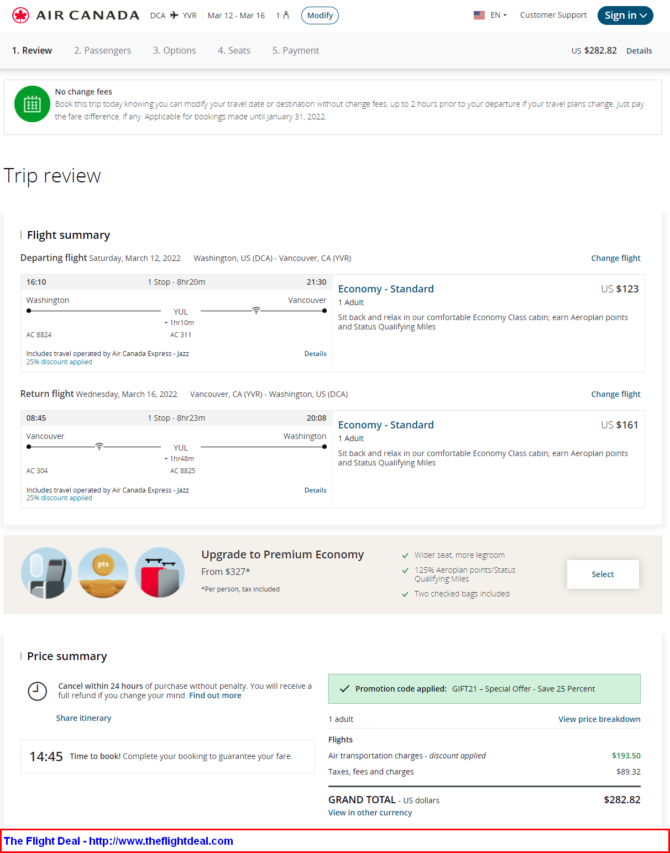Click View in other currency link
This screenshot has height=853, width=670.
click(370, 812)
